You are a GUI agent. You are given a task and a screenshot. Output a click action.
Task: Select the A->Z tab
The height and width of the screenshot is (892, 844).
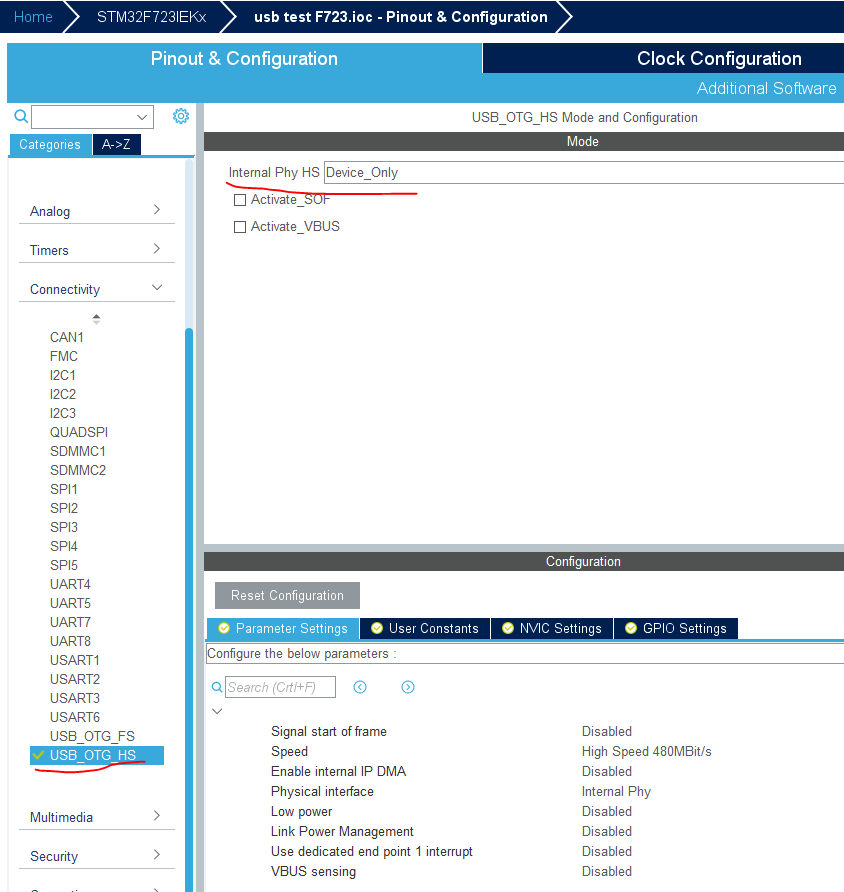[116, 144]
